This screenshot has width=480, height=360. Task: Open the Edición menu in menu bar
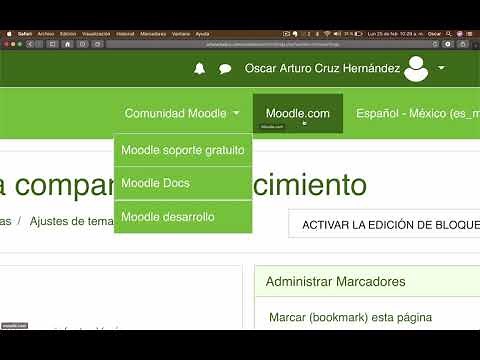point(68,34)
